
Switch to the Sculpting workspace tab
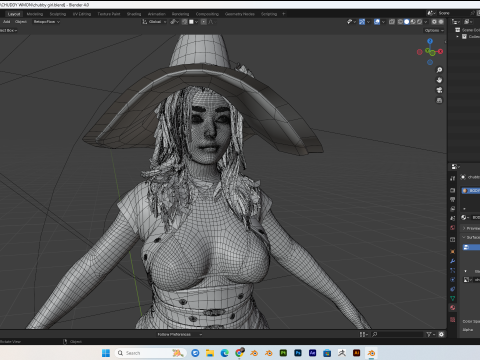pyautogui.click(x=58, y=14)
